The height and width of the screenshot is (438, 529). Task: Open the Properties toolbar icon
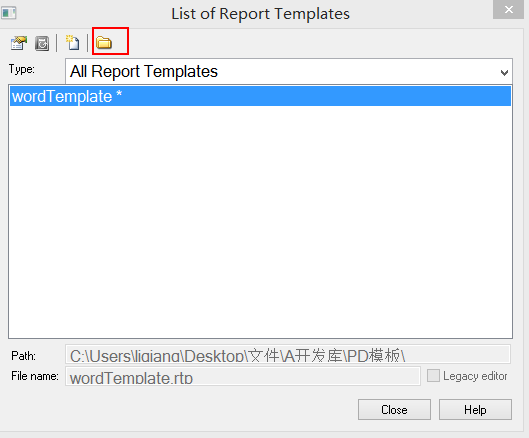(x=18, y=43)
